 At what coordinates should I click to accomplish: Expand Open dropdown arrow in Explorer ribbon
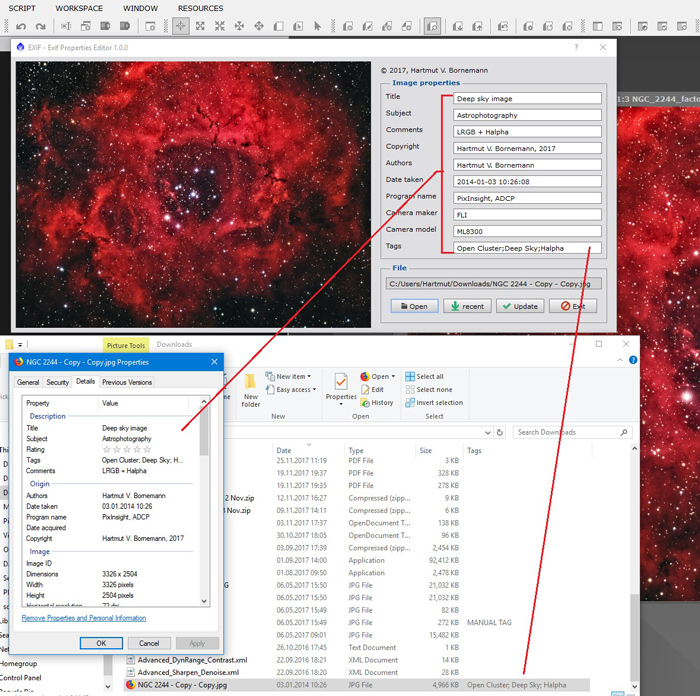click(x=393, y=376)
